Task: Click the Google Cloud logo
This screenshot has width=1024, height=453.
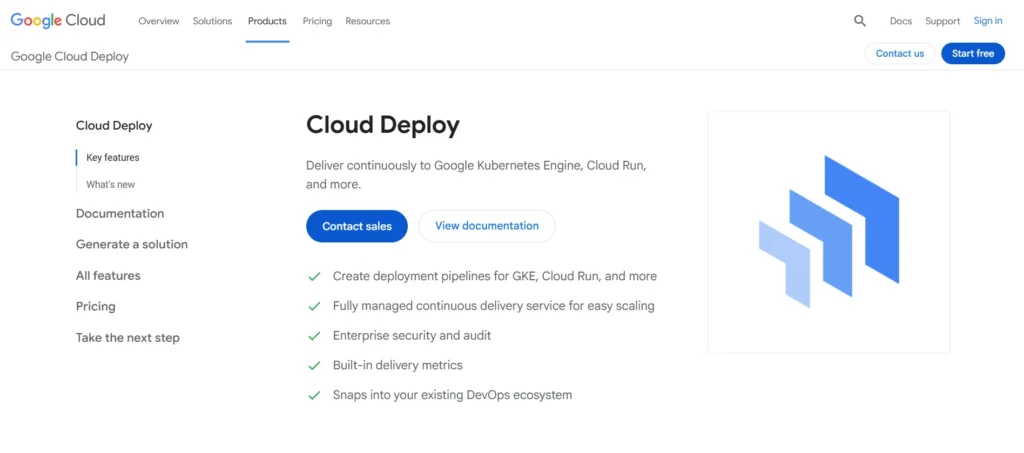Action: [58, 21]
